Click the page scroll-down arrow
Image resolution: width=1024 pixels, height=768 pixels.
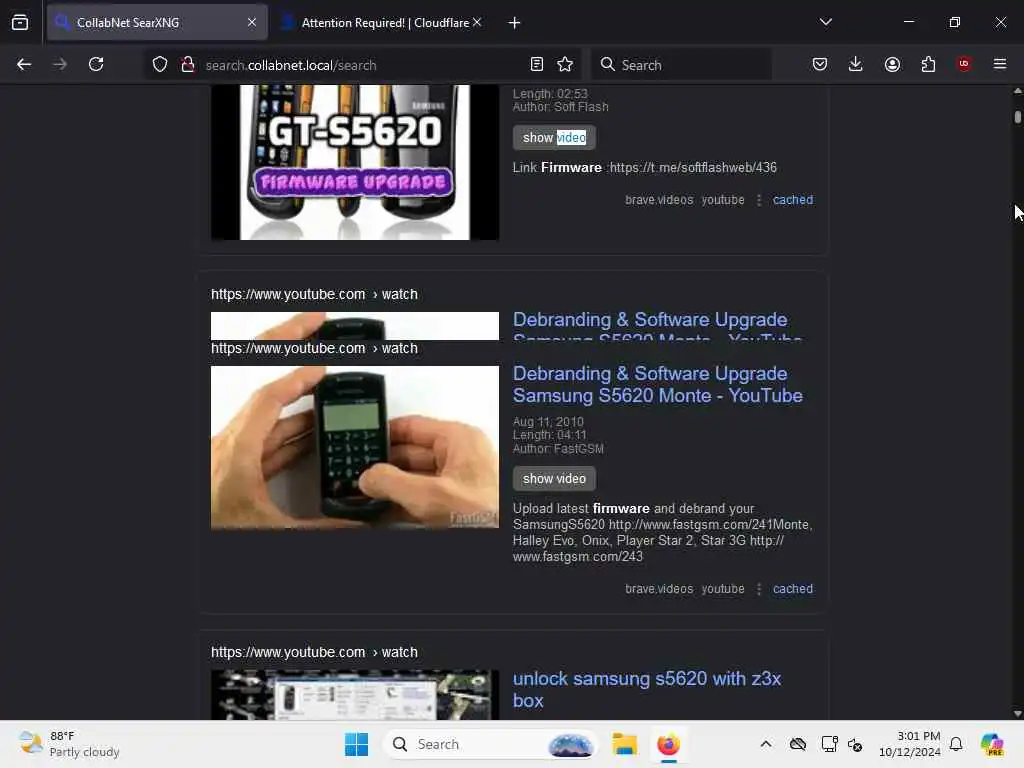click(x=1017, y=714)
